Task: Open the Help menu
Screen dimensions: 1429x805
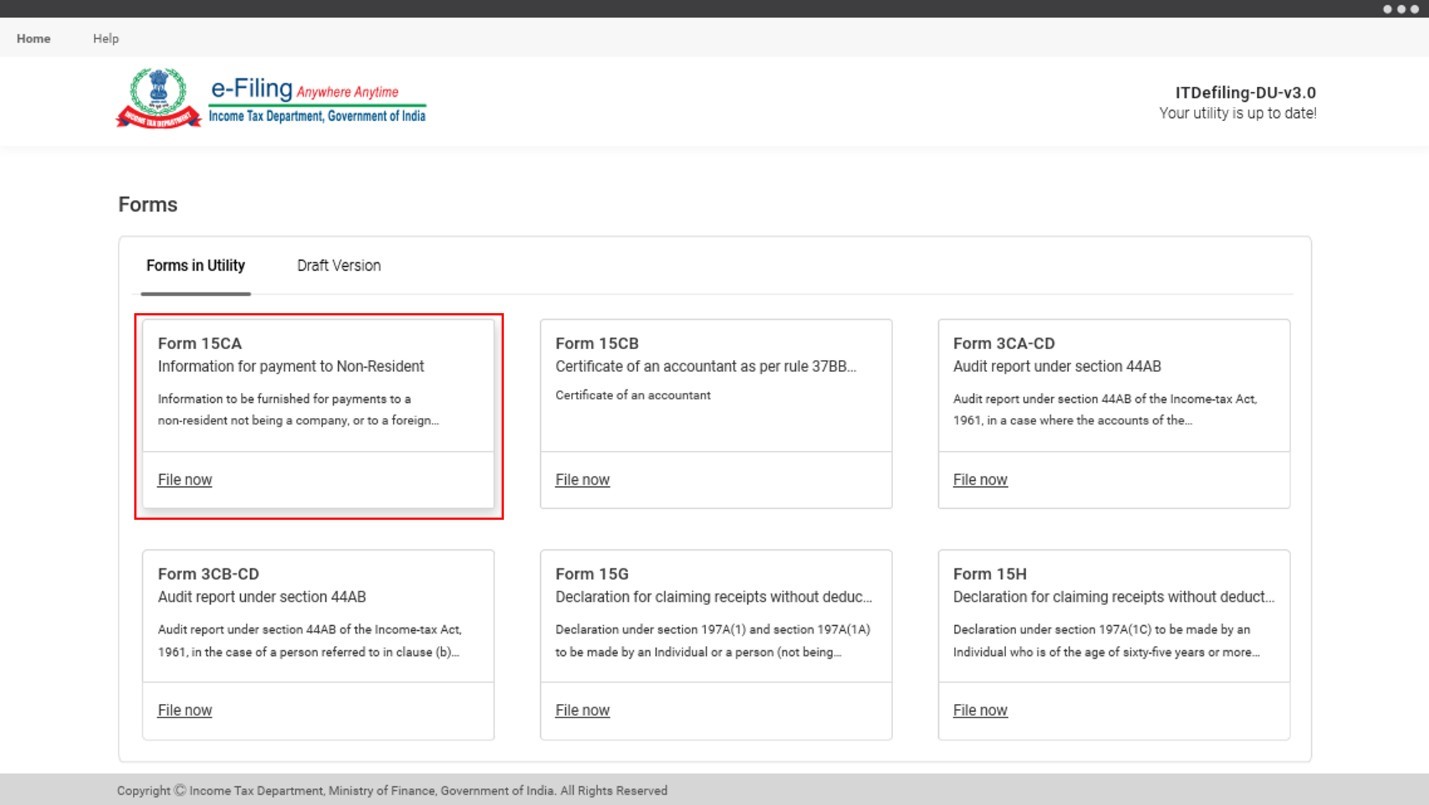Action: point(106,38)
